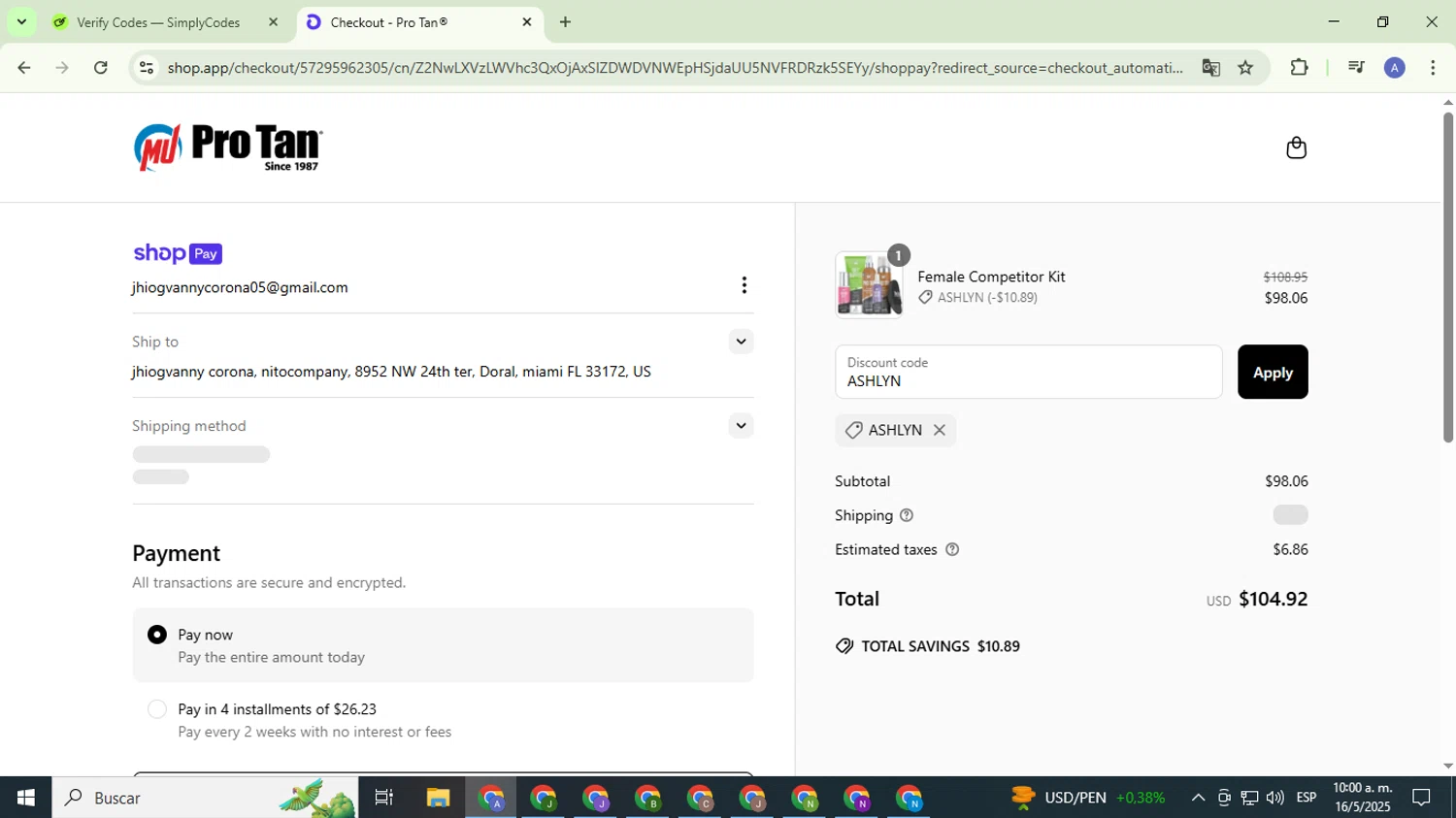This screenshot has height=818, width=1456.
Task: Show shipping info help icon
Action: (907, 515)
